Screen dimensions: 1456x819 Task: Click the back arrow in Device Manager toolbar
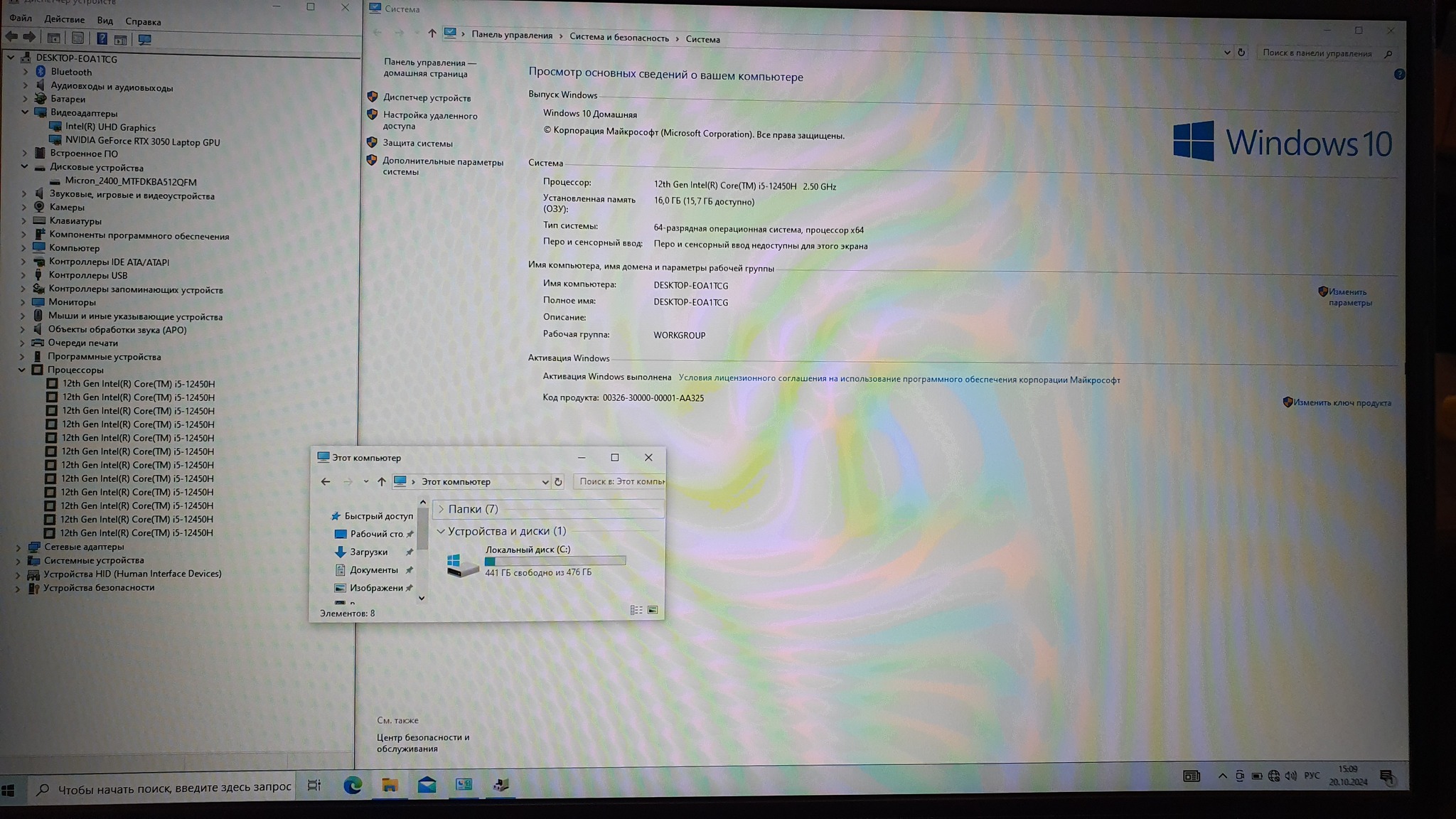click(11, 38)
